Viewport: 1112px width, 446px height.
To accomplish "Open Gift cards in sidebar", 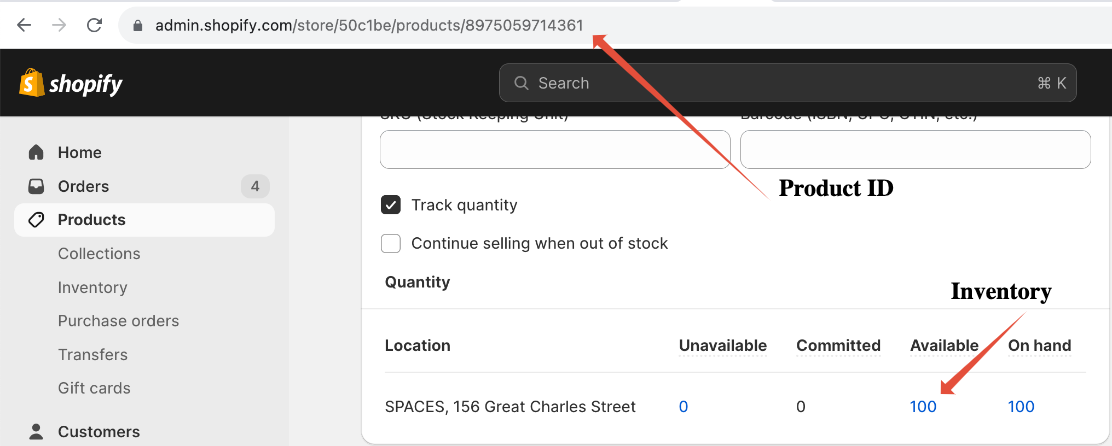I will point(94,389).
